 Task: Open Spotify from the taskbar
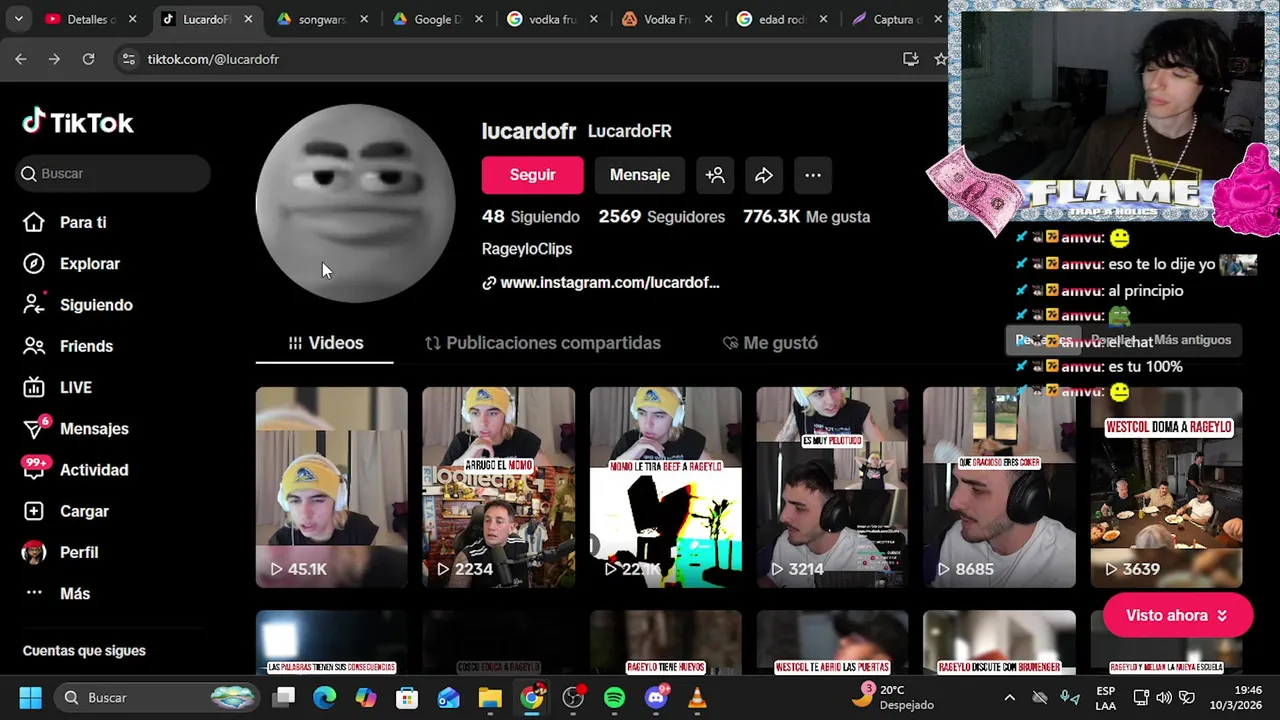pyautogui.click(x=614, y=697)
